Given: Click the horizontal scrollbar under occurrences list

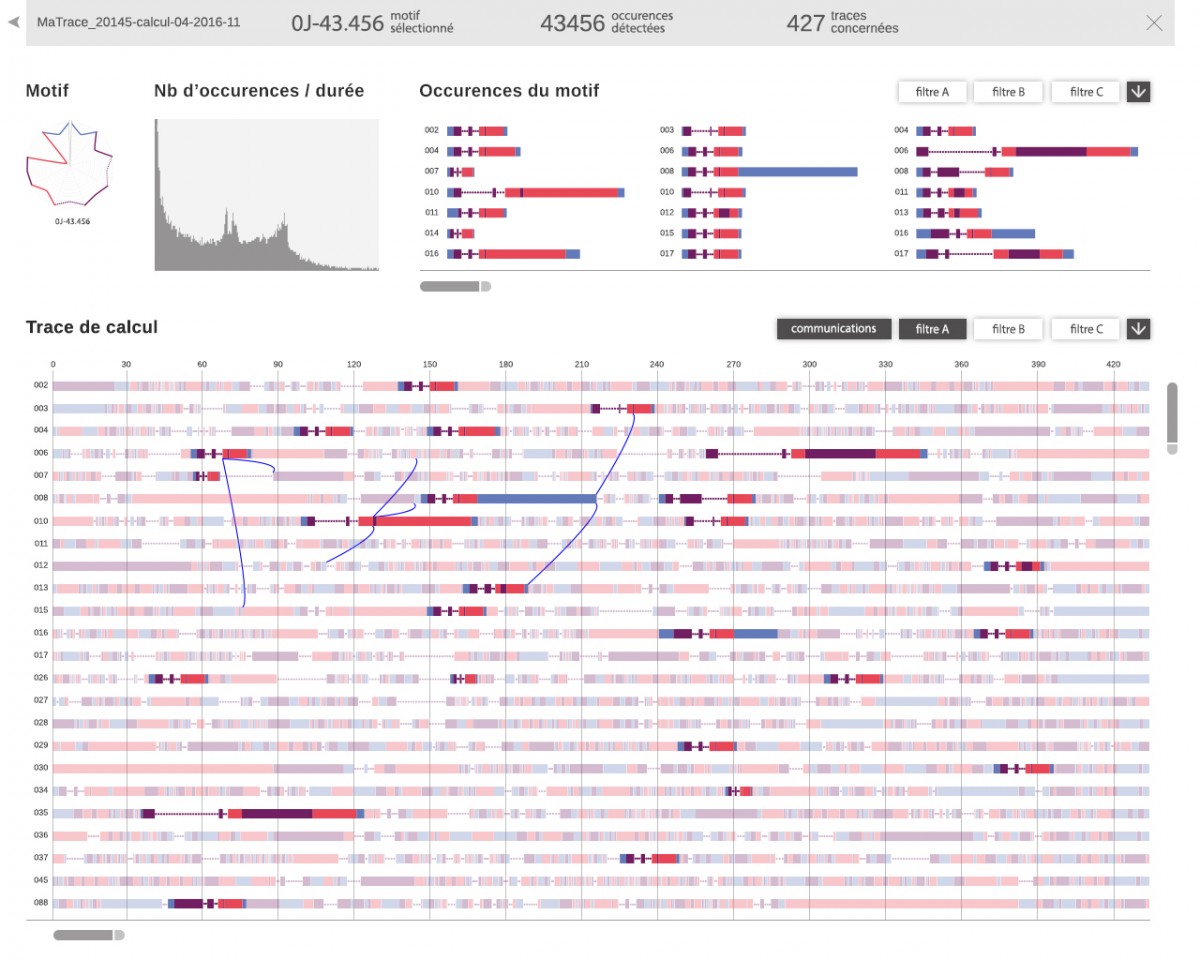Looking at the screenshot, I should 454,287.
